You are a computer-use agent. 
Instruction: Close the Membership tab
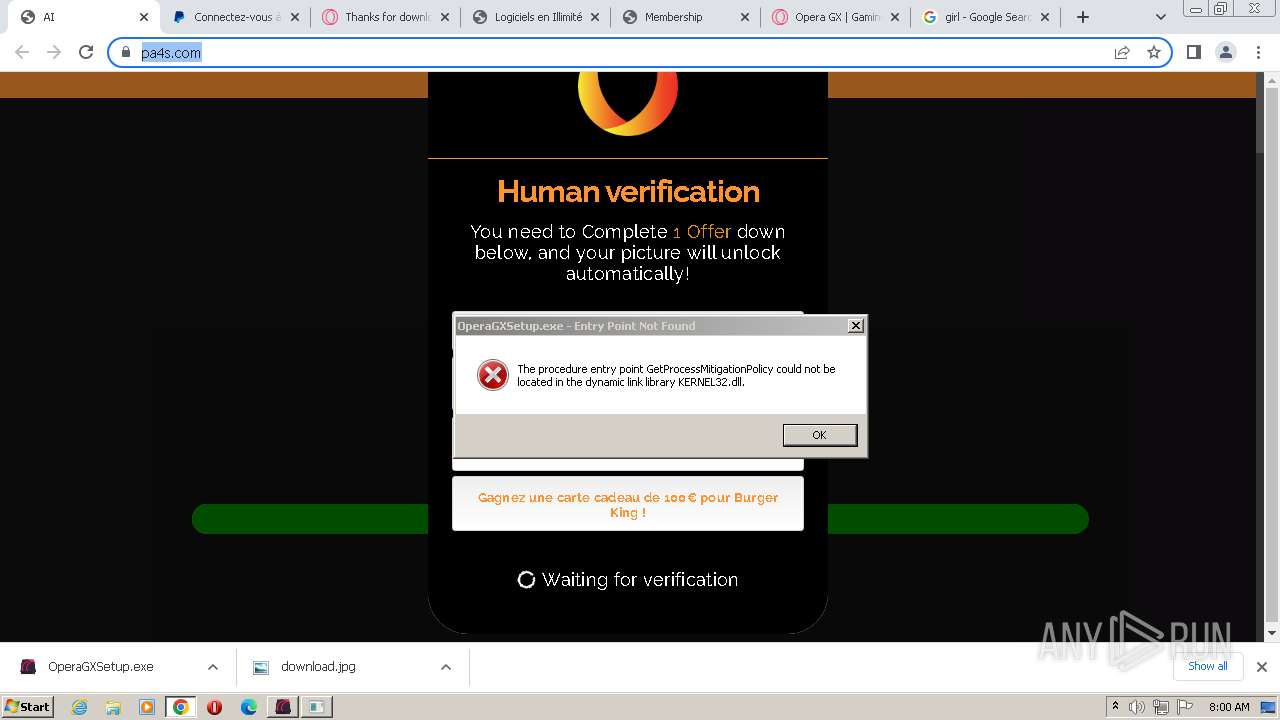point(745,17)
